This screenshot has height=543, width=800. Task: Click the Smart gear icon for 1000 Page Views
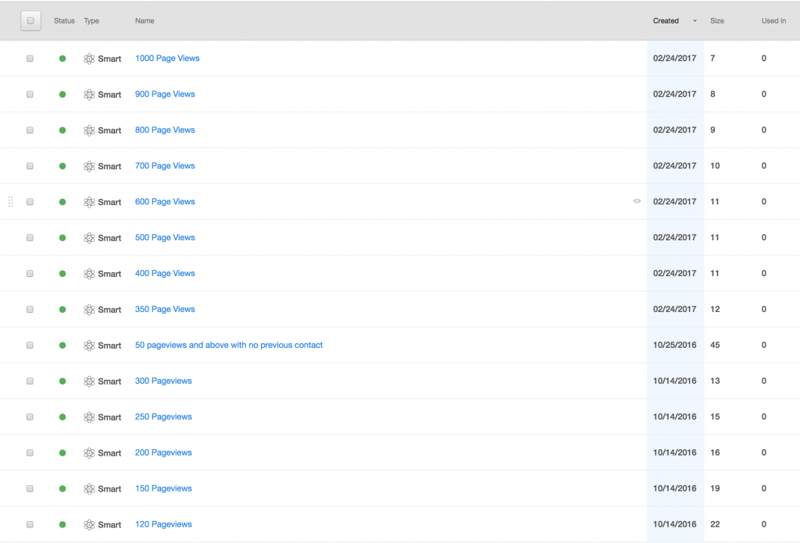tap(89, 59)
